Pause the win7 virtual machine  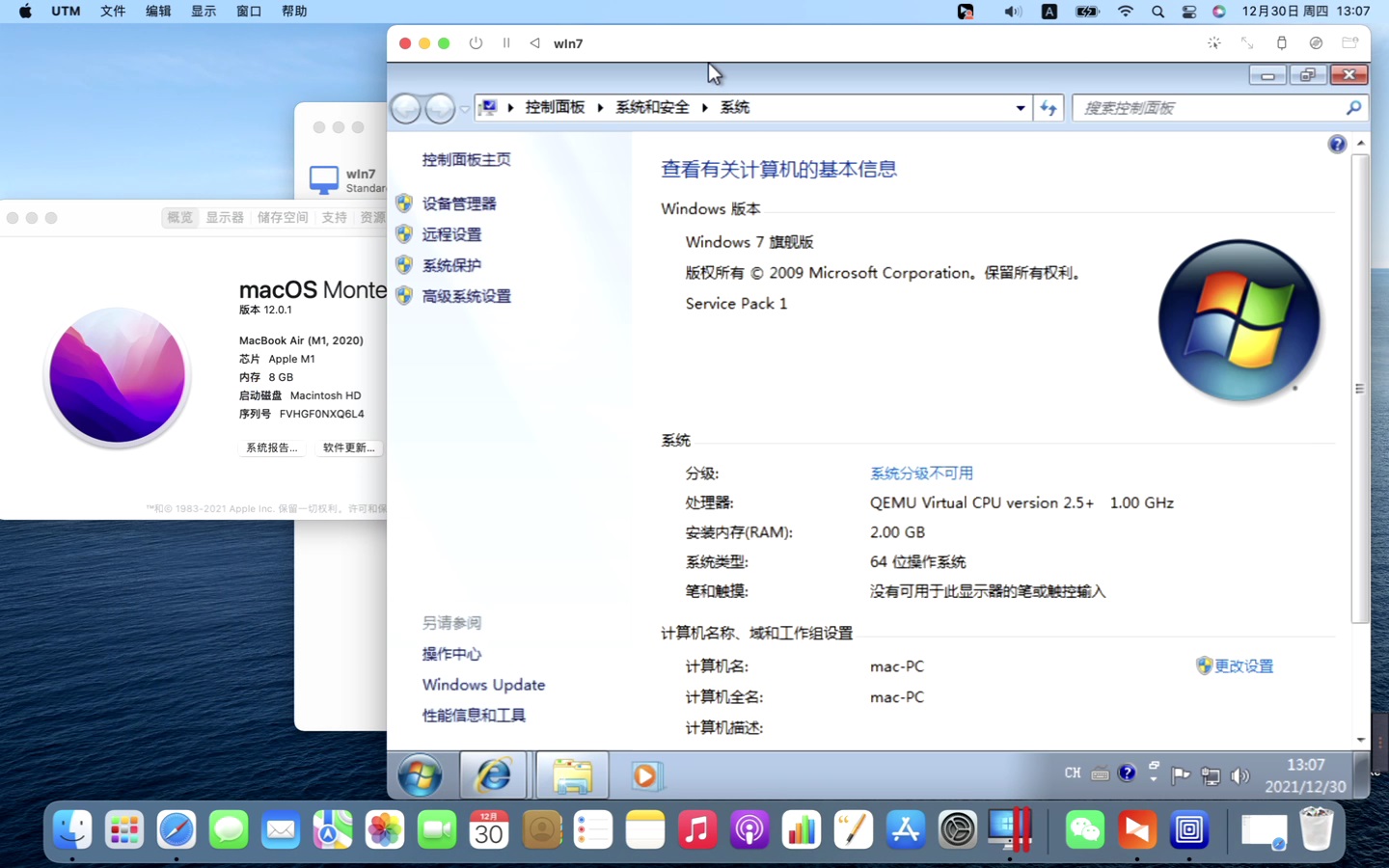tap(505, 43)
